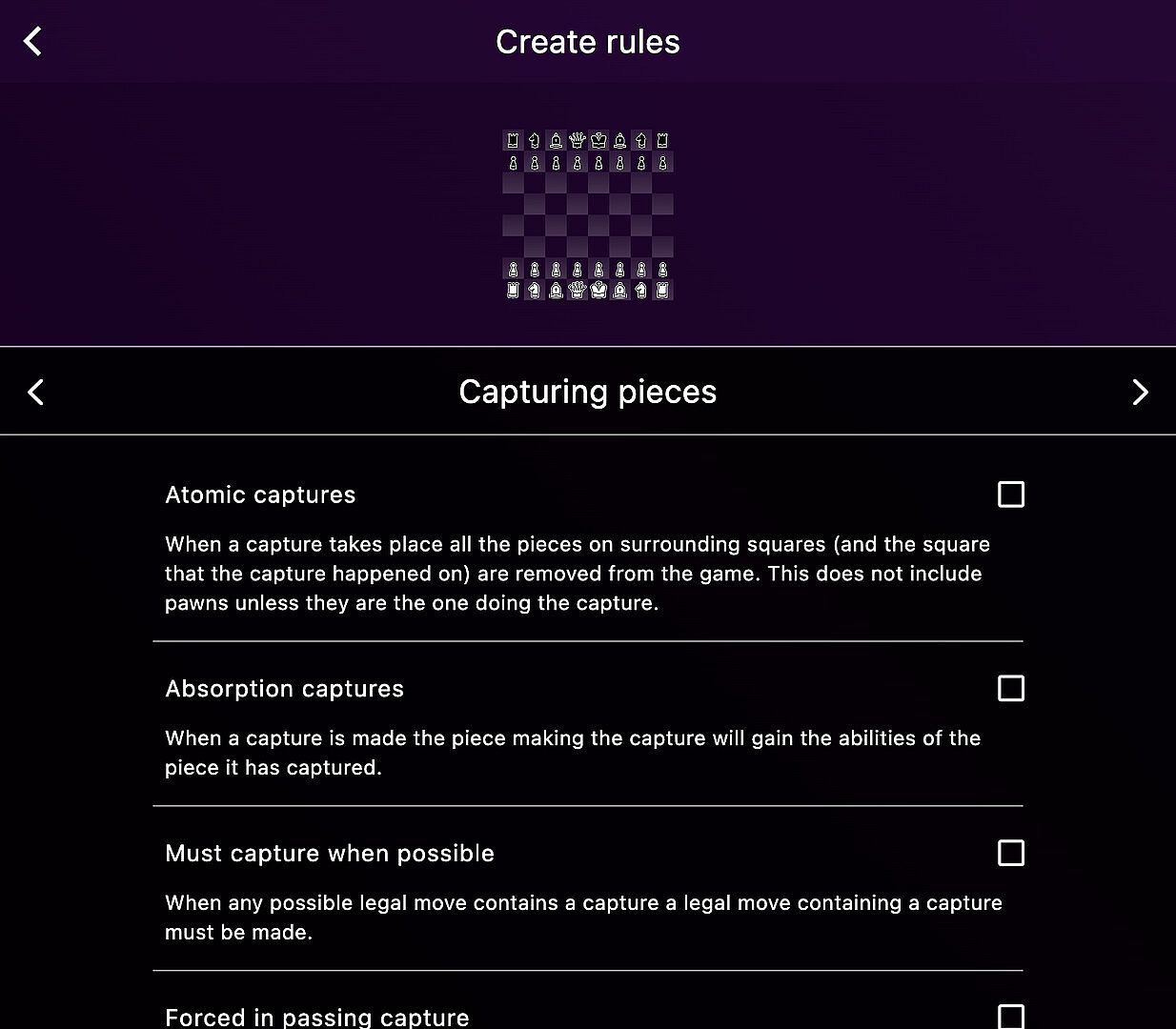Click the top-left black rook piece
Screen dimensions: 1176x1029
(x=514, y=141)
